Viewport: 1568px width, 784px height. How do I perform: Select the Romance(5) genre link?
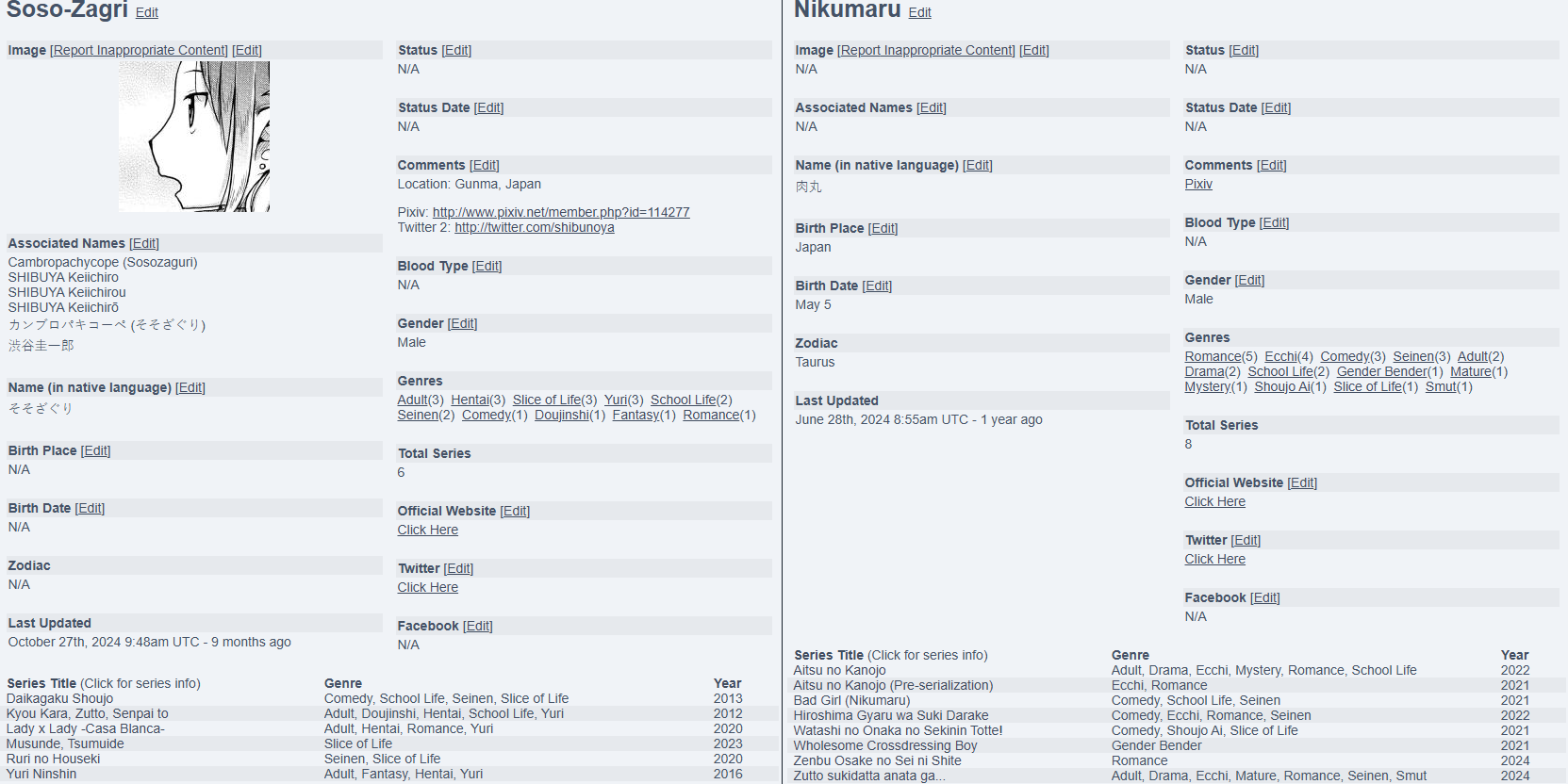click(x=1221, y=356)
